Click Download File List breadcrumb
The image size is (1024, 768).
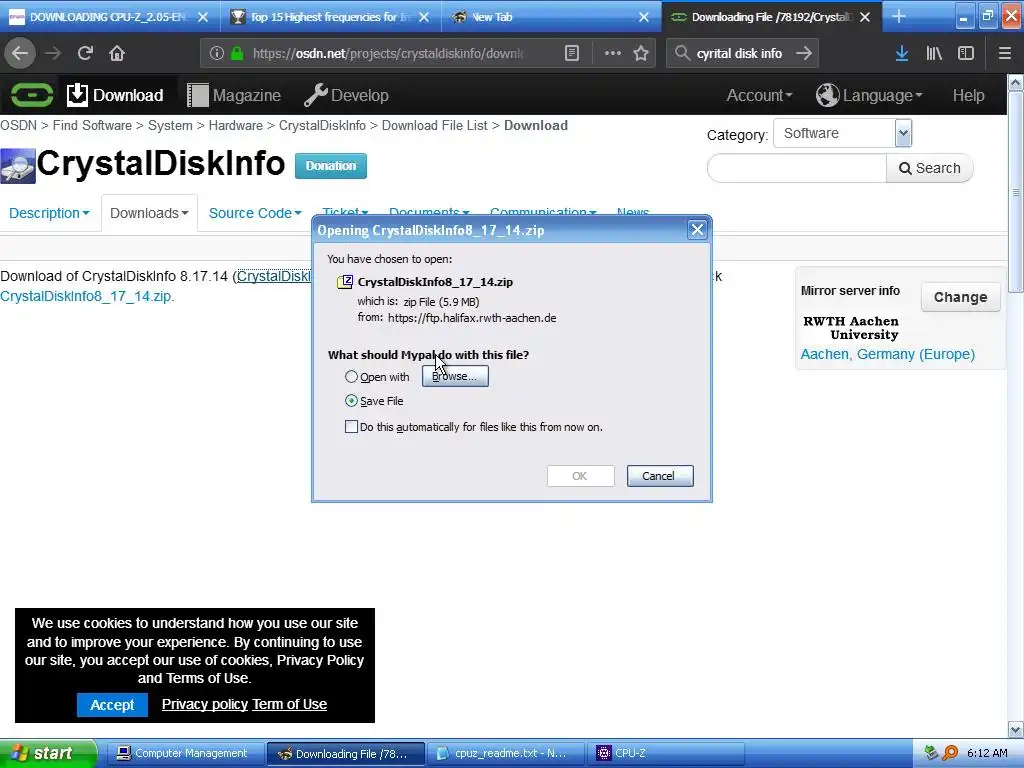pos(434,125)
